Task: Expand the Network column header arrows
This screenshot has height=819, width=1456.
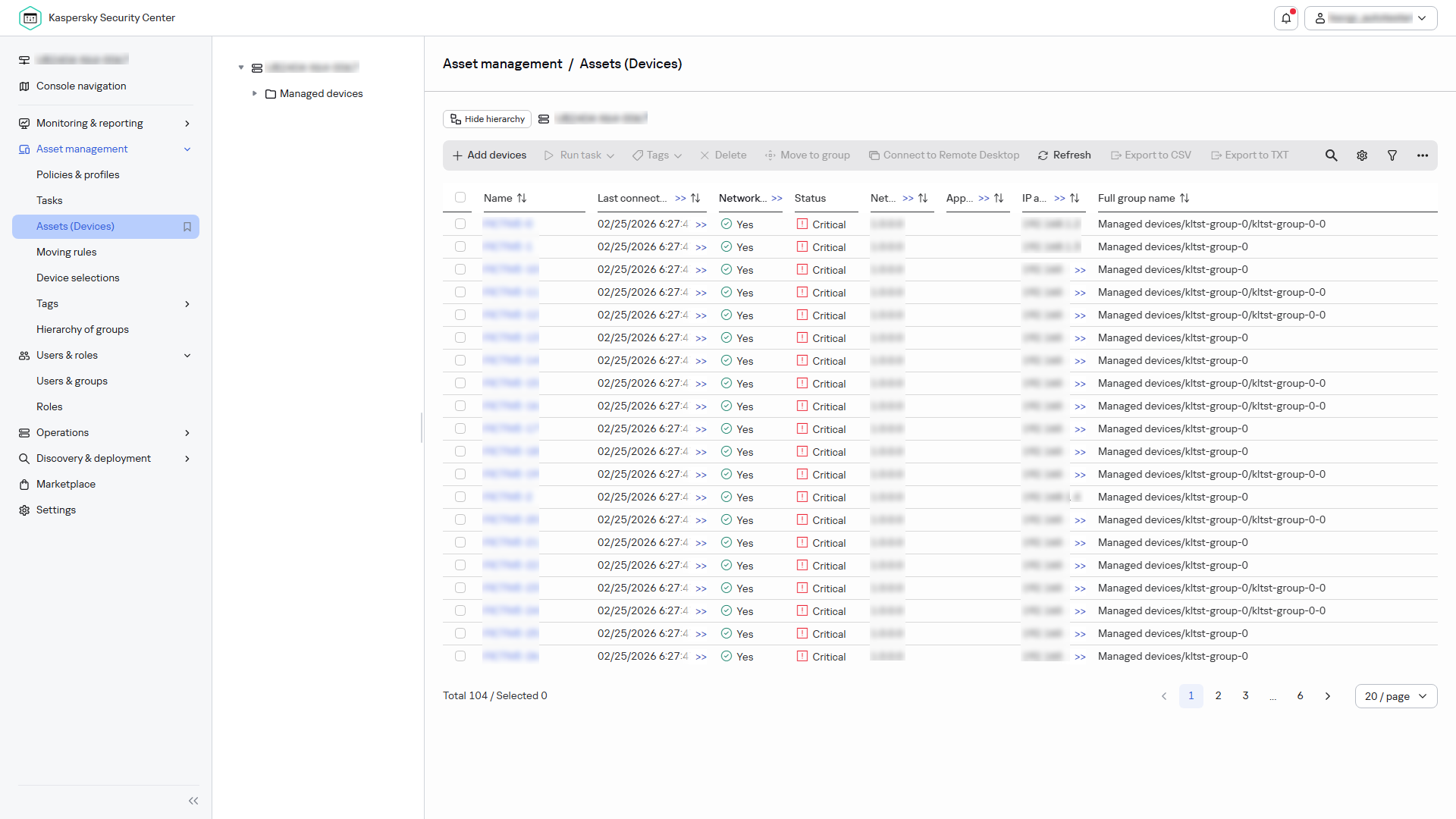Action: pos(777,198)
